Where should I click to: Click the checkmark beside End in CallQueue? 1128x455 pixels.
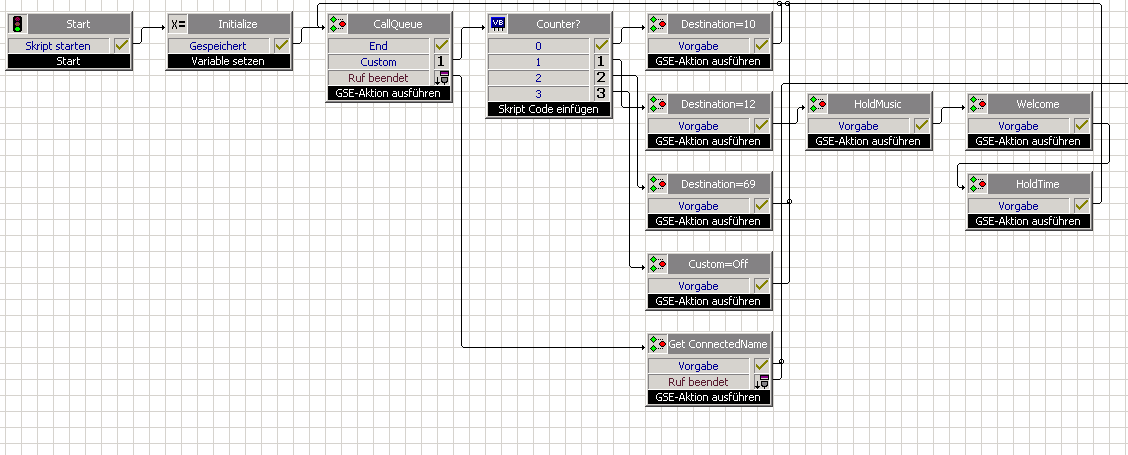pos(442,45)
